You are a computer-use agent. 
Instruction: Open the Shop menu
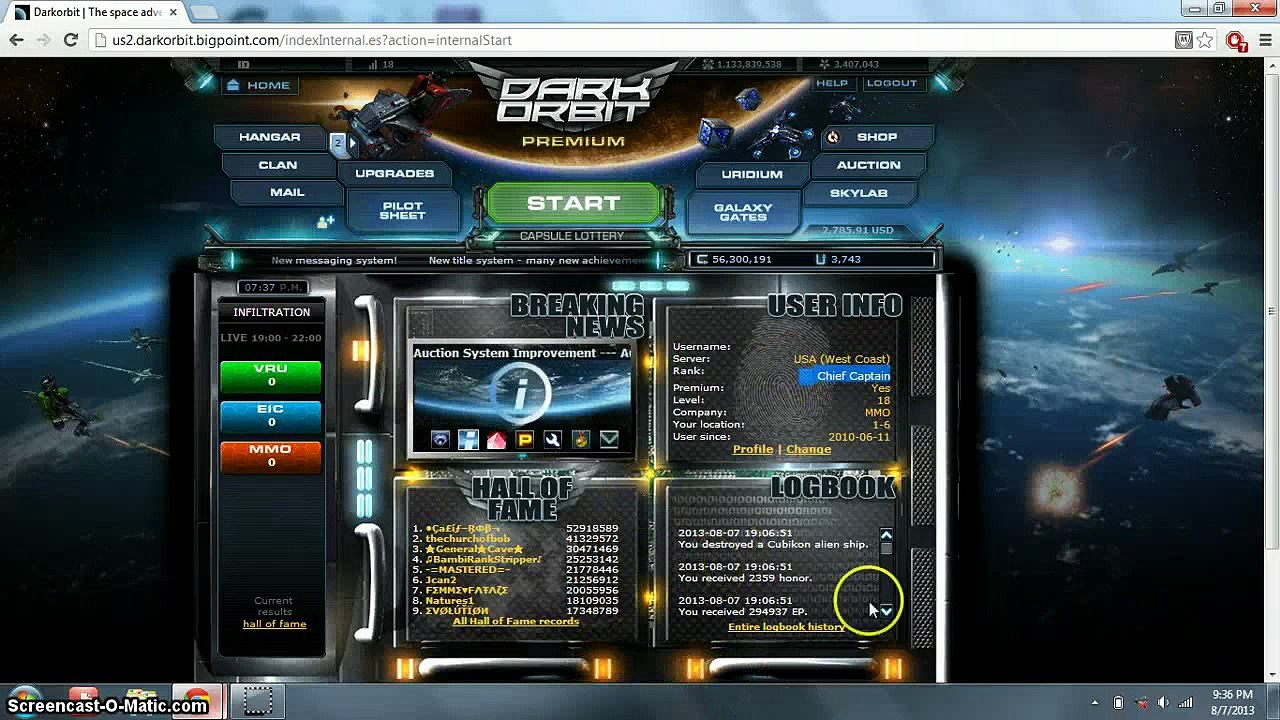[877, 137]
